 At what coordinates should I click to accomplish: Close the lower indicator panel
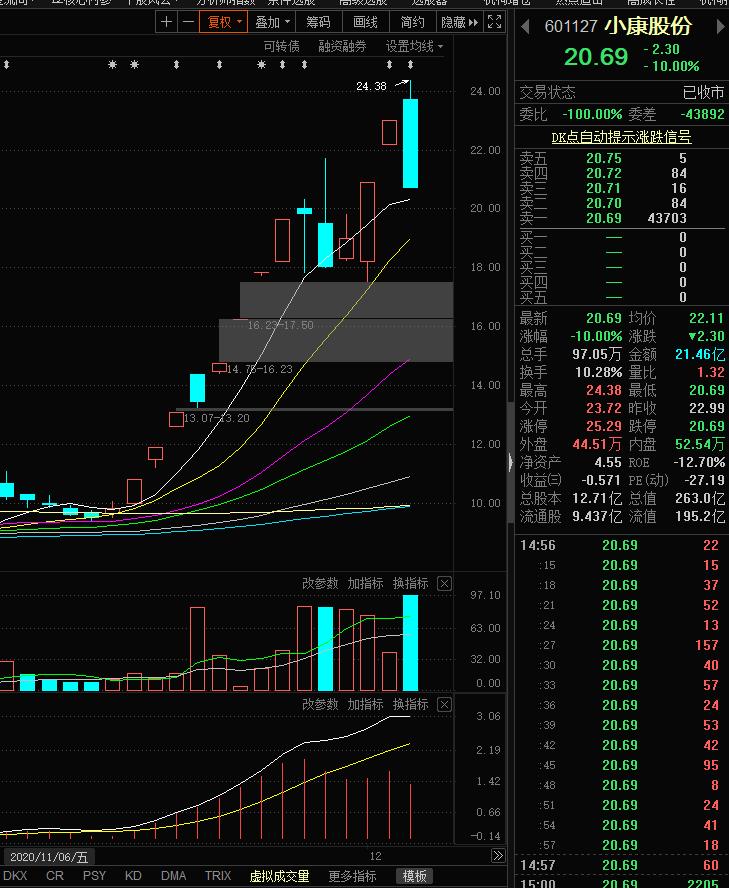(x=445, y=704)
